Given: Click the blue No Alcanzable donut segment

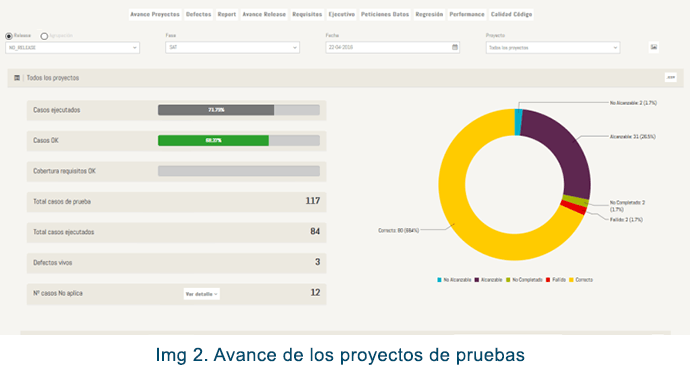Looking at the screenshot, I should click(x=518, y=122).
